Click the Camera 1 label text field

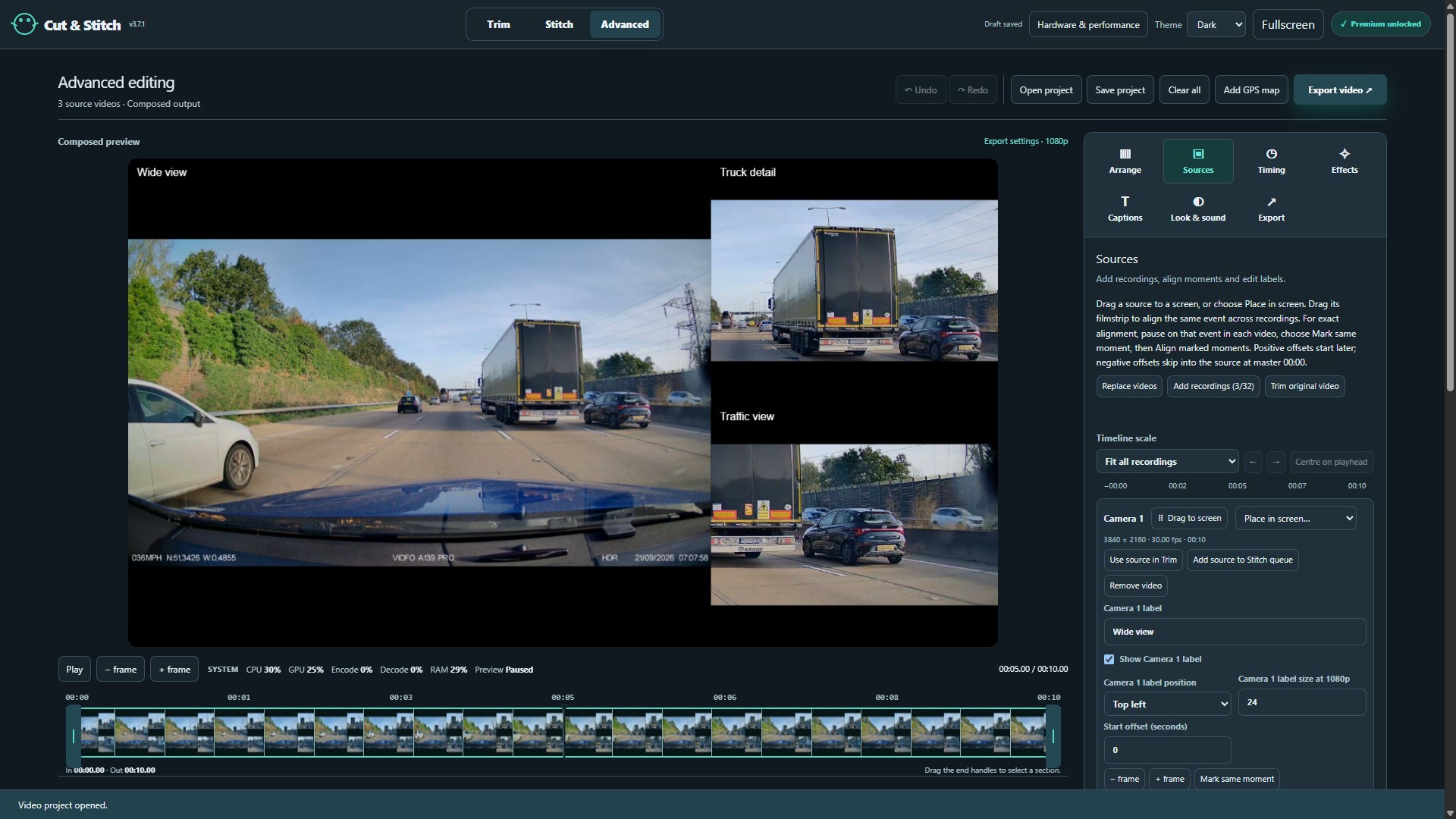coord(1235,632)
